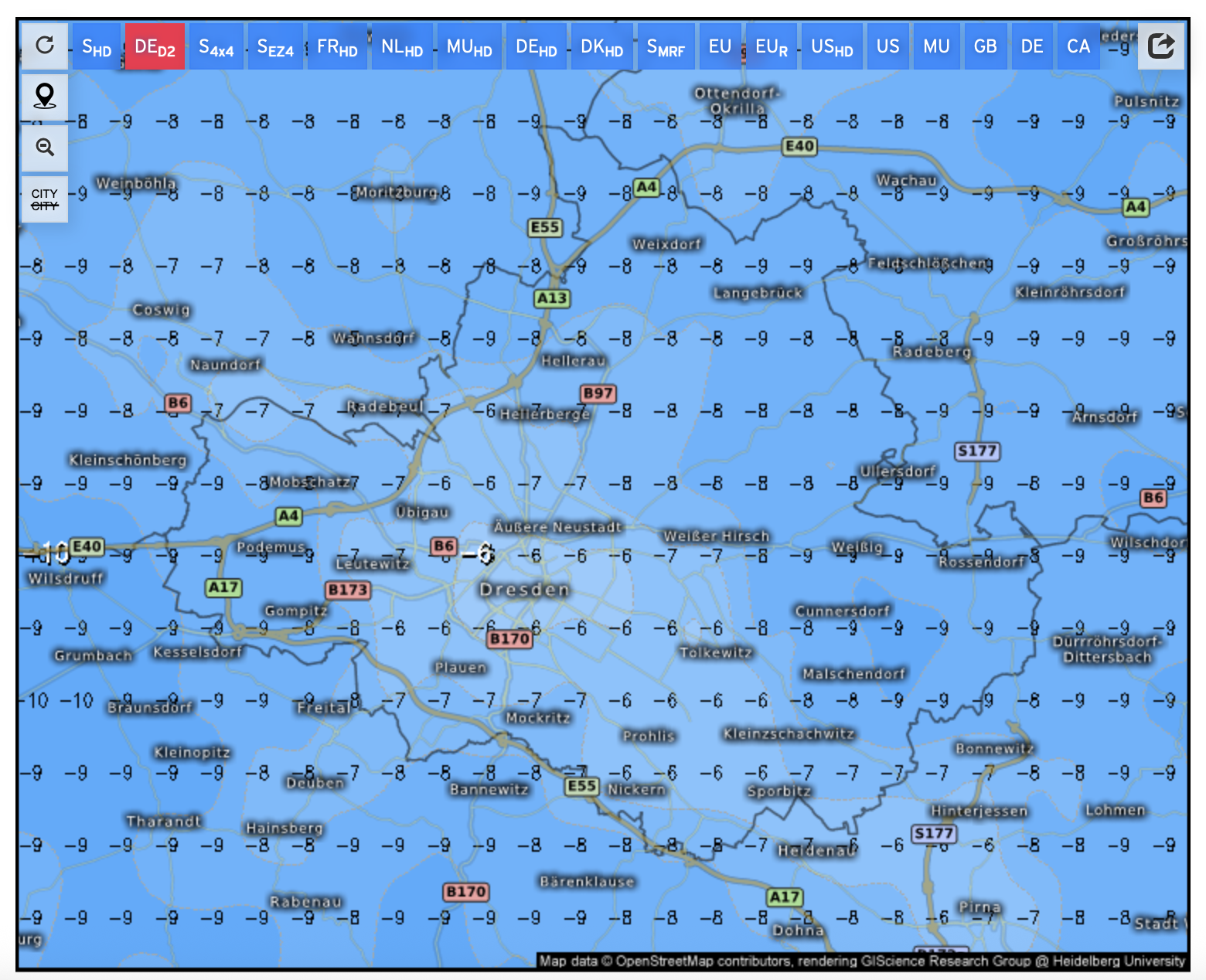Choose the US HD model tab

click(x=832, y=46)
